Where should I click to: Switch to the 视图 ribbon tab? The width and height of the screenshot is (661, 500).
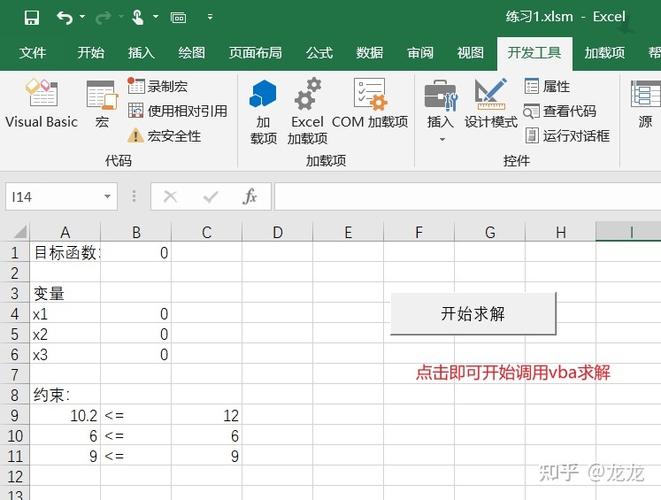pyautogui.click(x=470, y=53)
